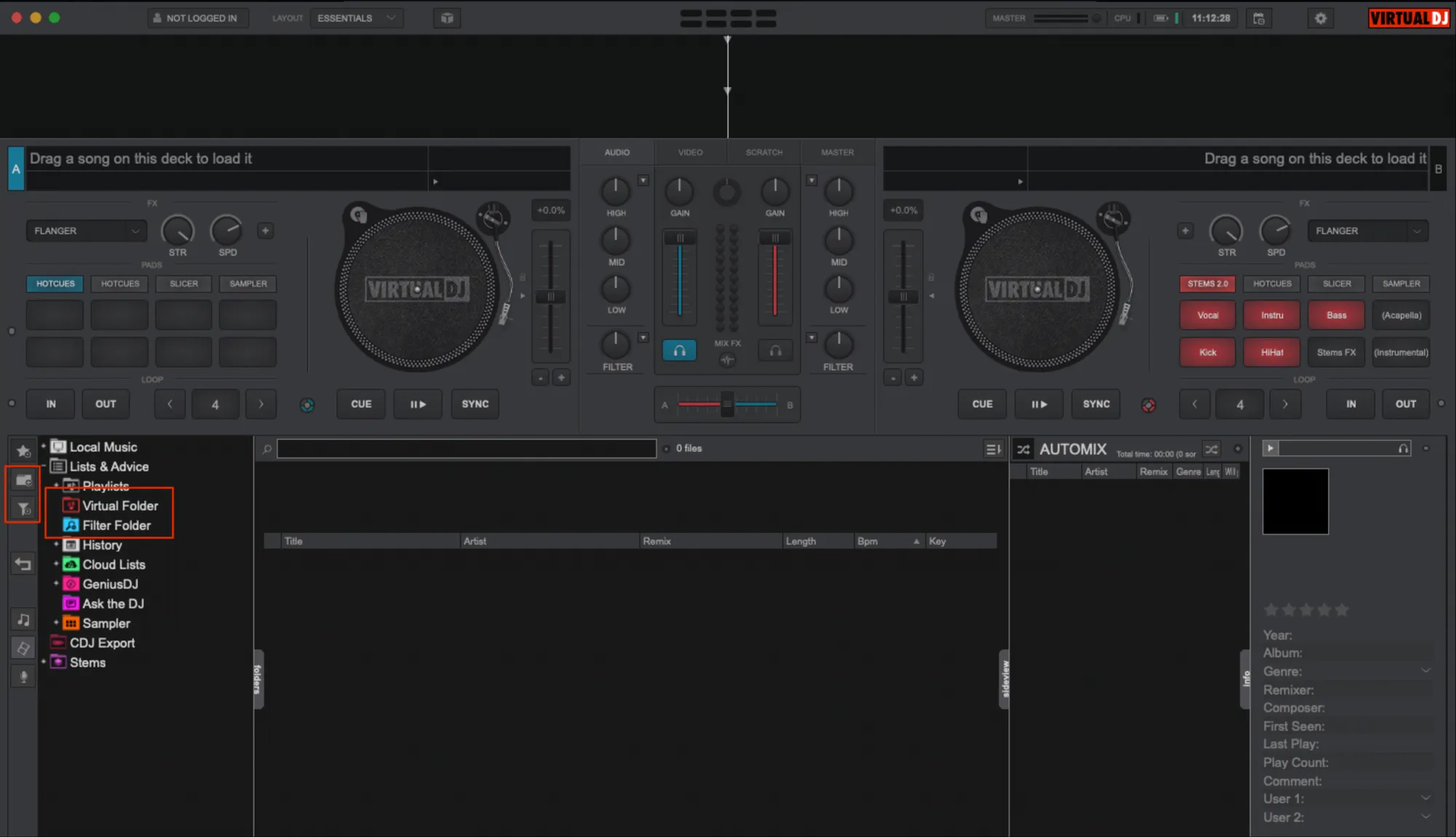Click the music note sidebar icon
1456x837 pixels.
pyautogui.click(x=23, y=619)
